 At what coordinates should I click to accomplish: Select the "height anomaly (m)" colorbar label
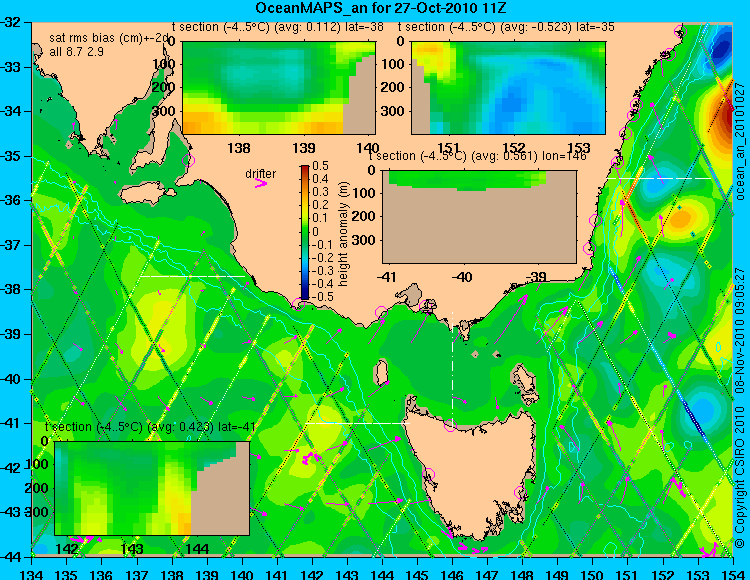[x=343, y=234]
